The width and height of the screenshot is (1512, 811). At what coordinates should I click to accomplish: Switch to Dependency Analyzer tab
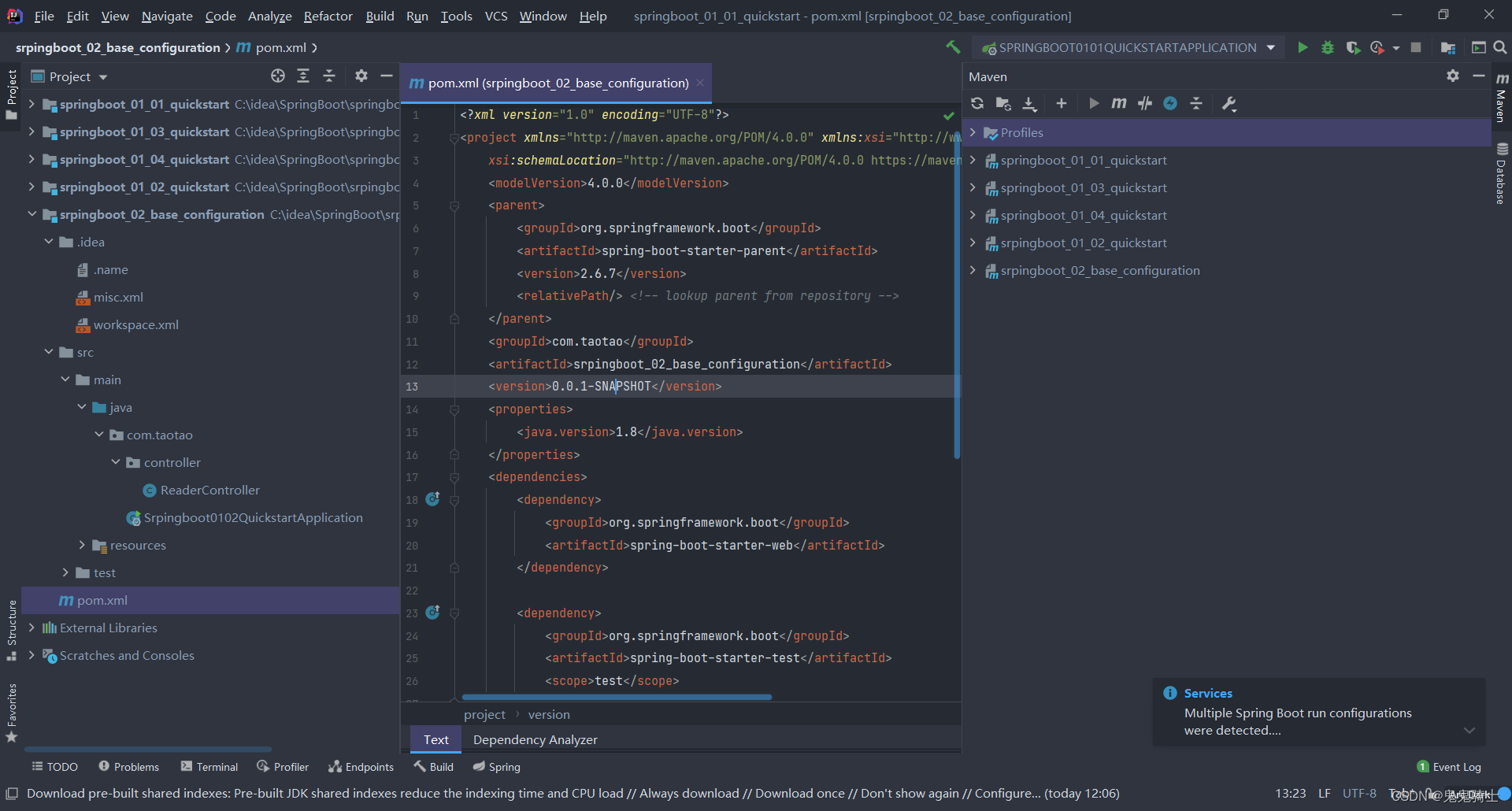[x=535, y=739]
